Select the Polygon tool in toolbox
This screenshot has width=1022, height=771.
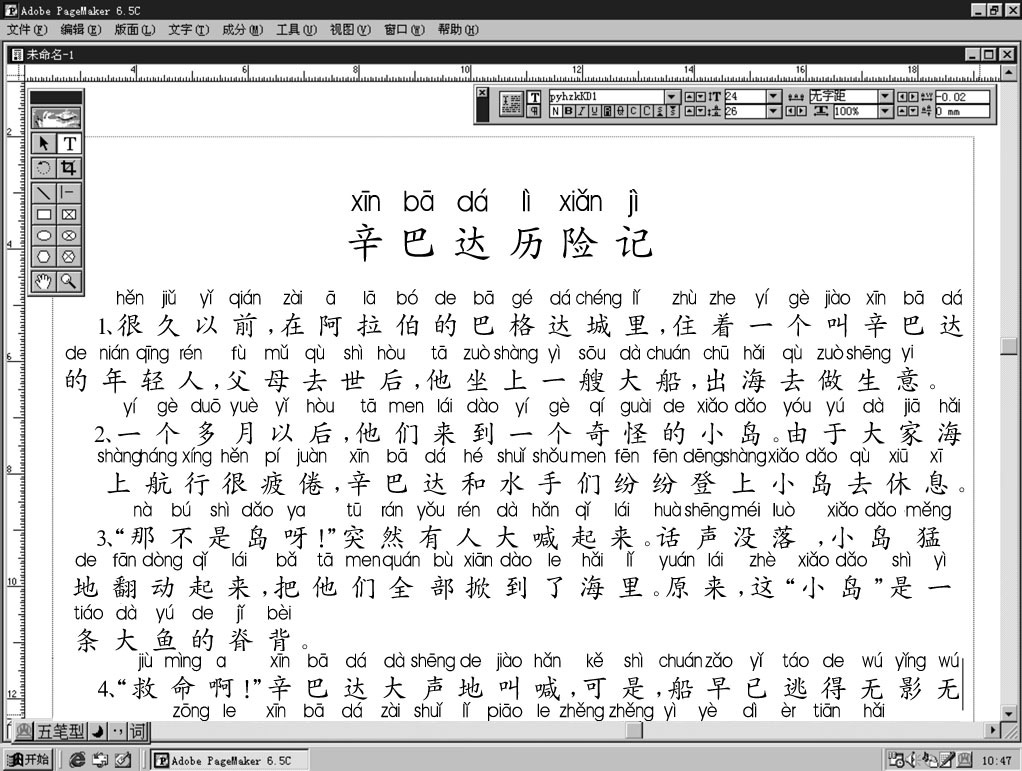pos(44,257)
